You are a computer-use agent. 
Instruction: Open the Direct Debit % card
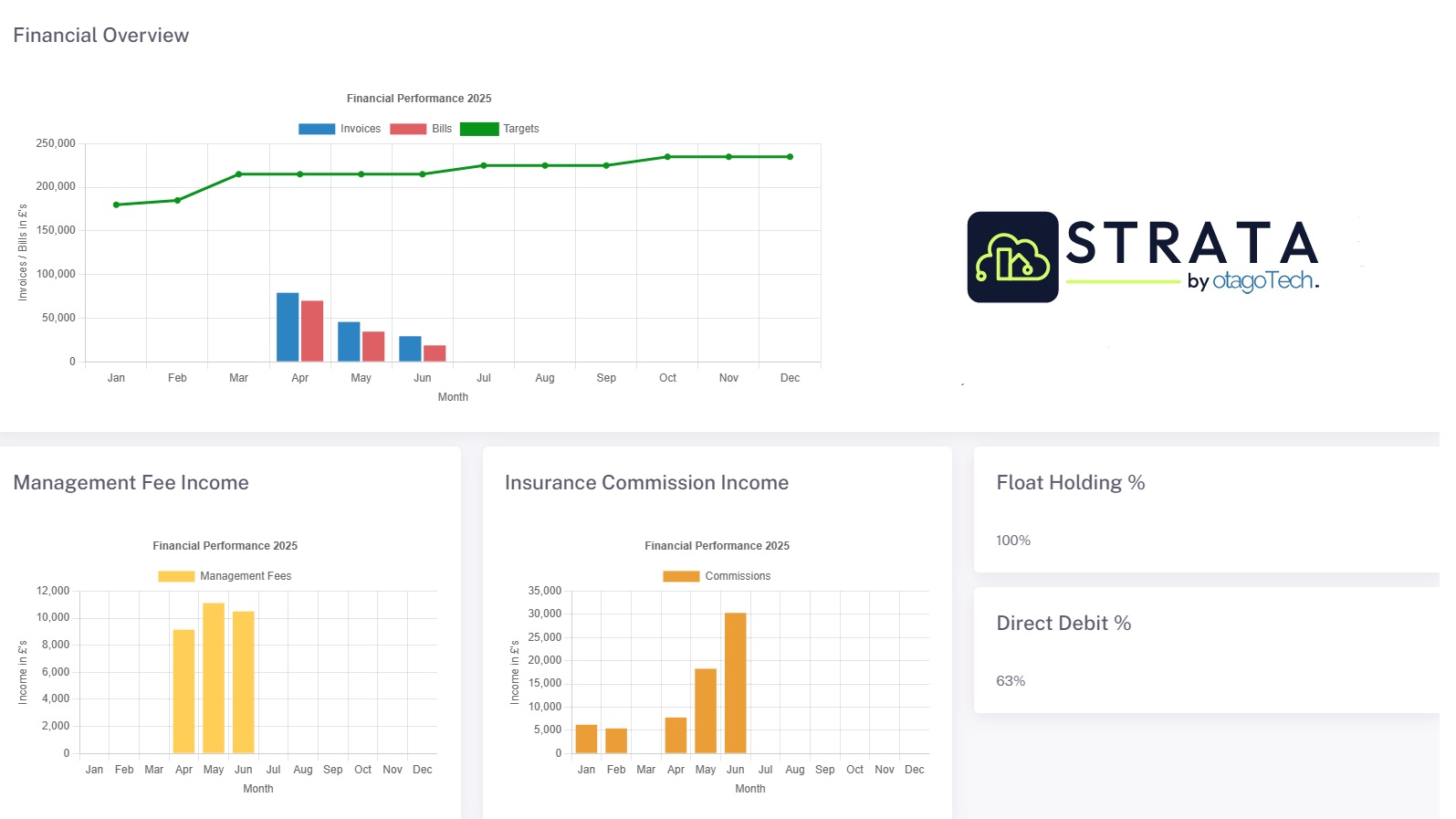pyautogui.click(x=1205, y=650)
